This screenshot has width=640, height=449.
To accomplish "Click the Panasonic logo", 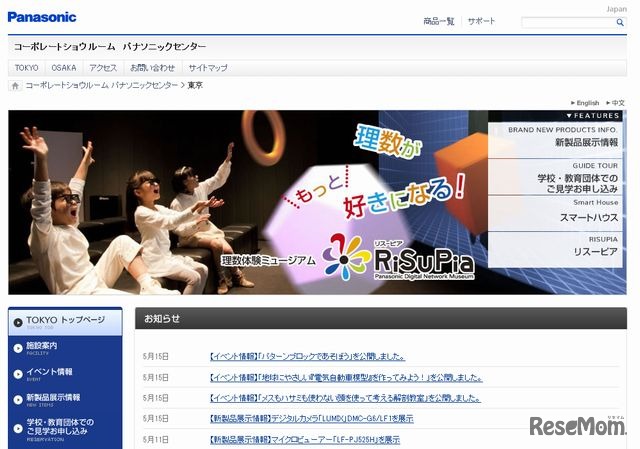I will pos(42,17).
